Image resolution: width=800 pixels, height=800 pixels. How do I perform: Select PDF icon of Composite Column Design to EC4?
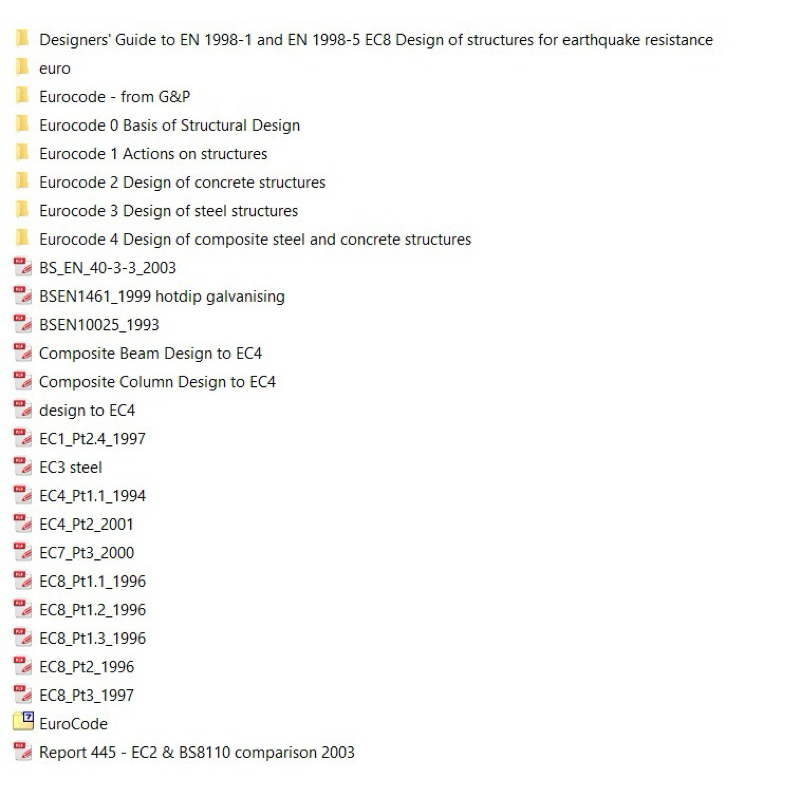click(23, 381)
